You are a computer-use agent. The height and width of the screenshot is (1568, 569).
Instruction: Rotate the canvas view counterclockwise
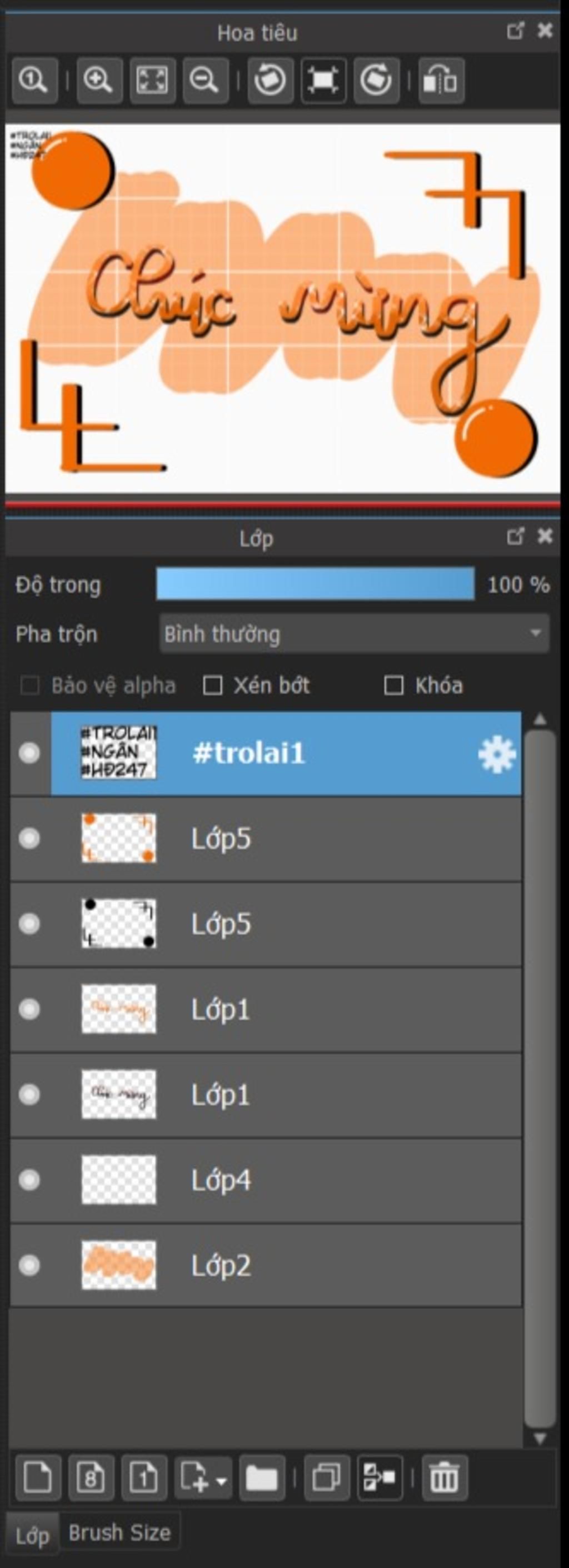270,81
